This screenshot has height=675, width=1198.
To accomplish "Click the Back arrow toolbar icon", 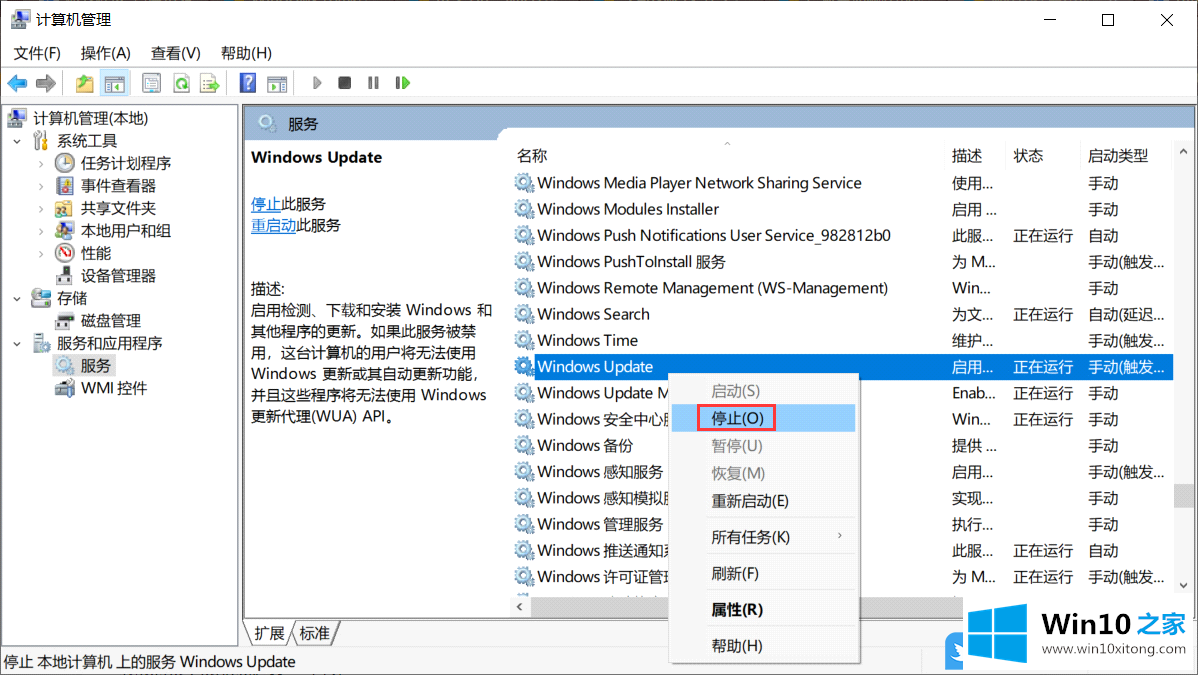I will [18, 83].
